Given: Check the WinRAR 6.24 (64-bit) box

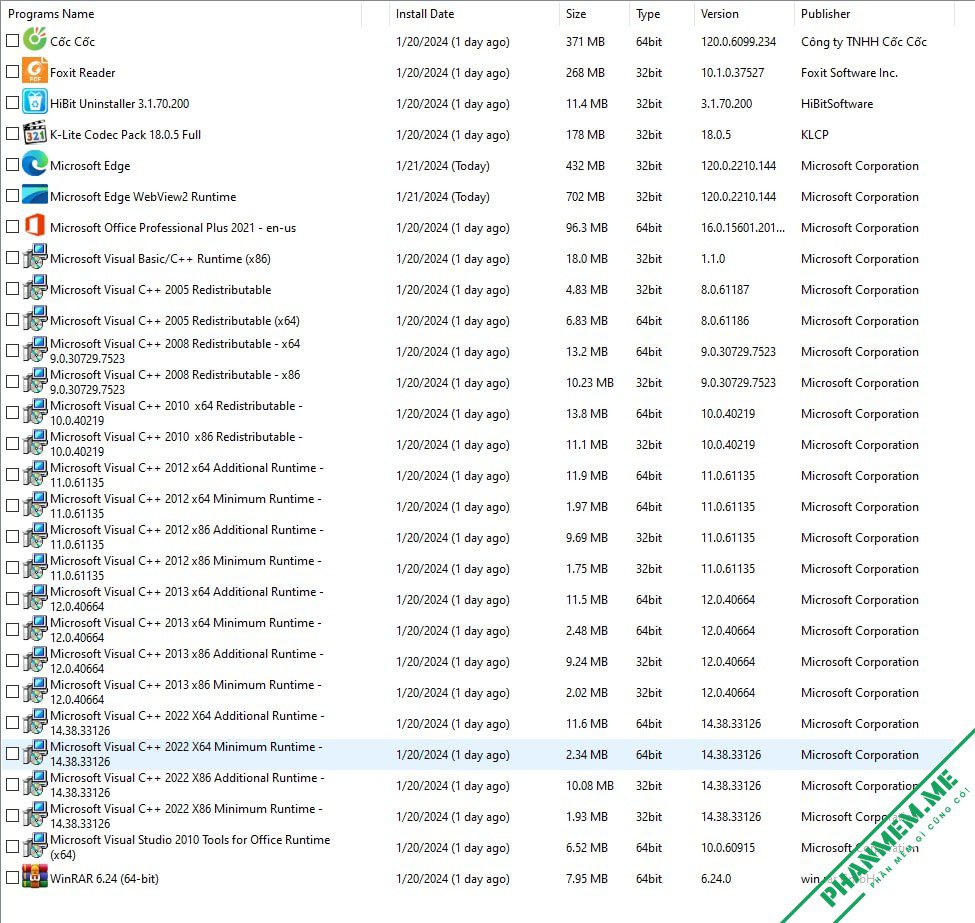Looking at the screenshot, I should [12, 878].
